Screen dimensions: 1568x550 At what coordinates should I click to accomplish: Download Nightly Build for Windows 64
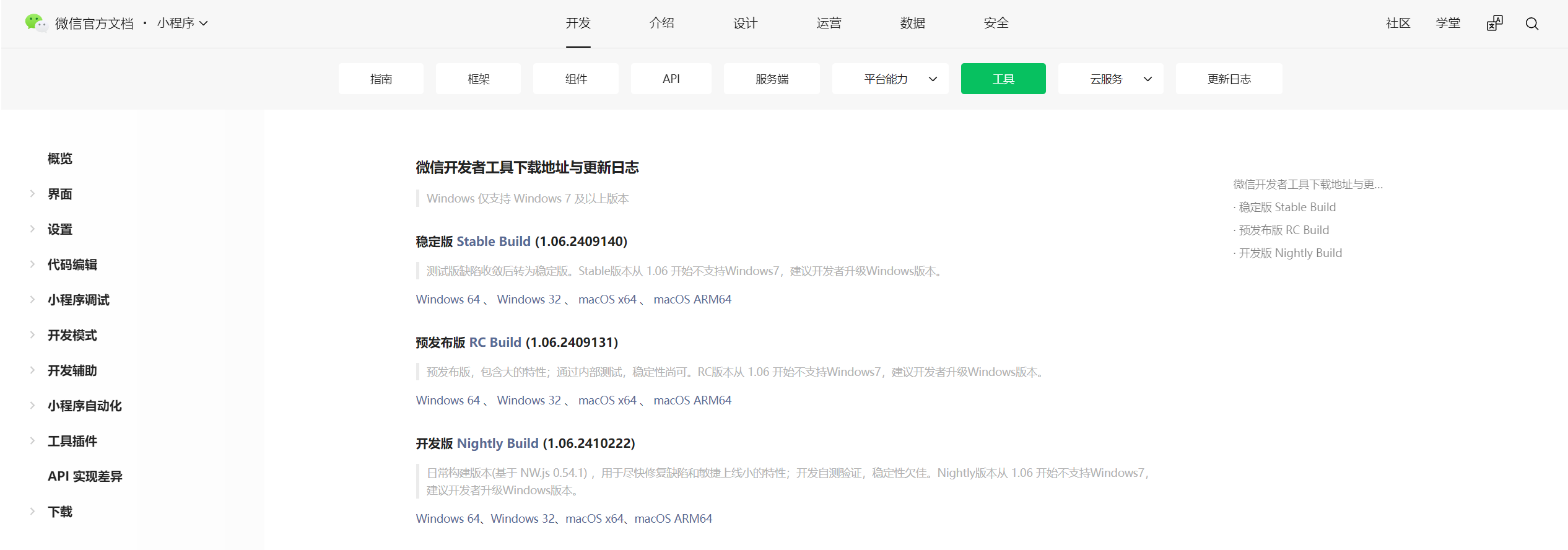coord(448,518)
